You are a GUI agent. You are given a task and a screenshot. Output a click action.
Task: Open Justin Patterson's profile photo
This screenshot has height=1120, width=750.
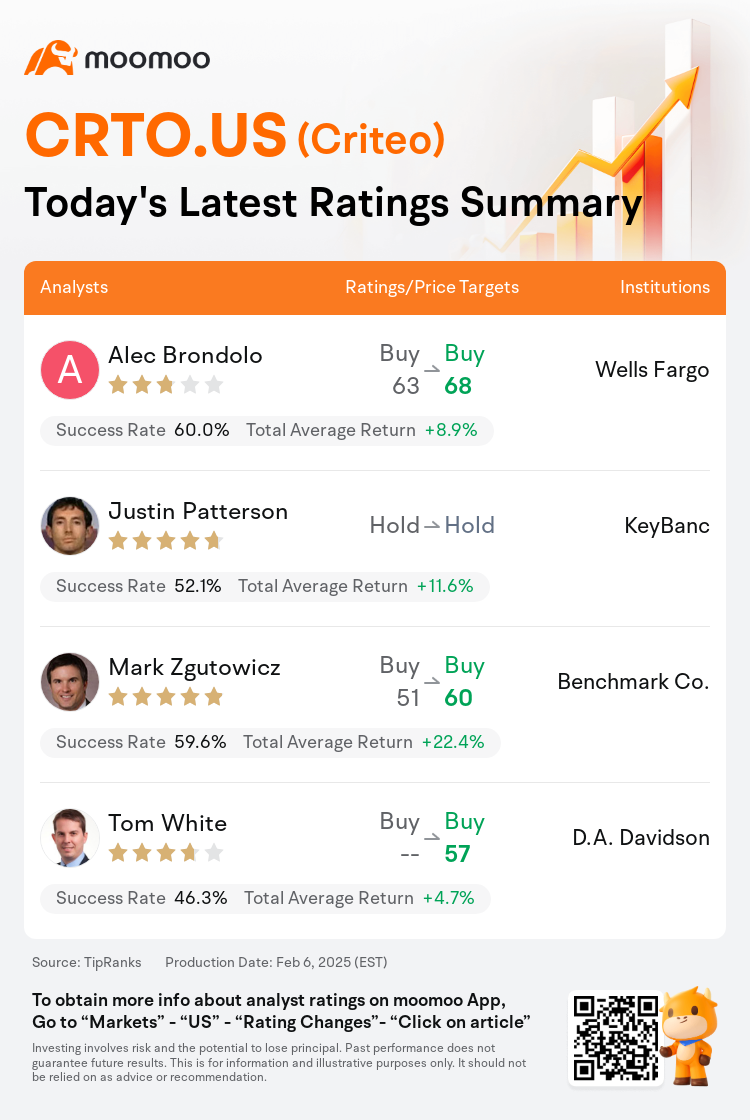tap(69, 526)
